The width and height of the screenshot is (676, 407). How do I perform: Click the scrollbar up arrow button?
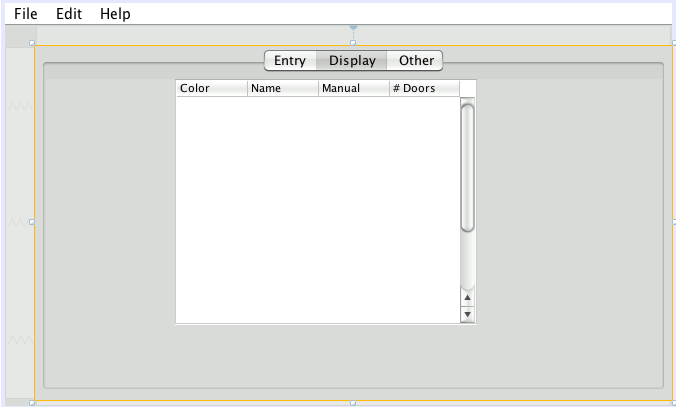pyautogui.click(x=467, y=297)
